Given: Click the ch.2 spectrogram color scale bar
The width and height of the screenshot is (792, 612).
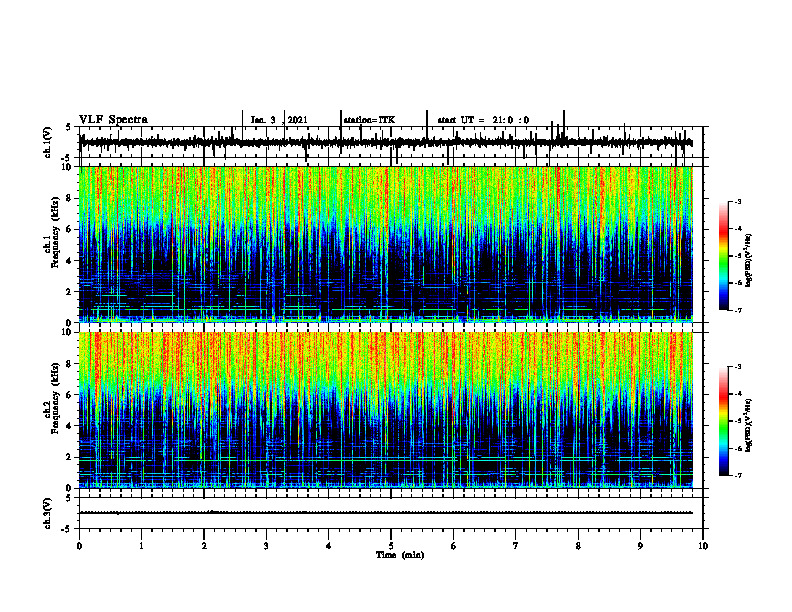Looking at the screenshot, I should pyautogui.click(x=723, y=421).
